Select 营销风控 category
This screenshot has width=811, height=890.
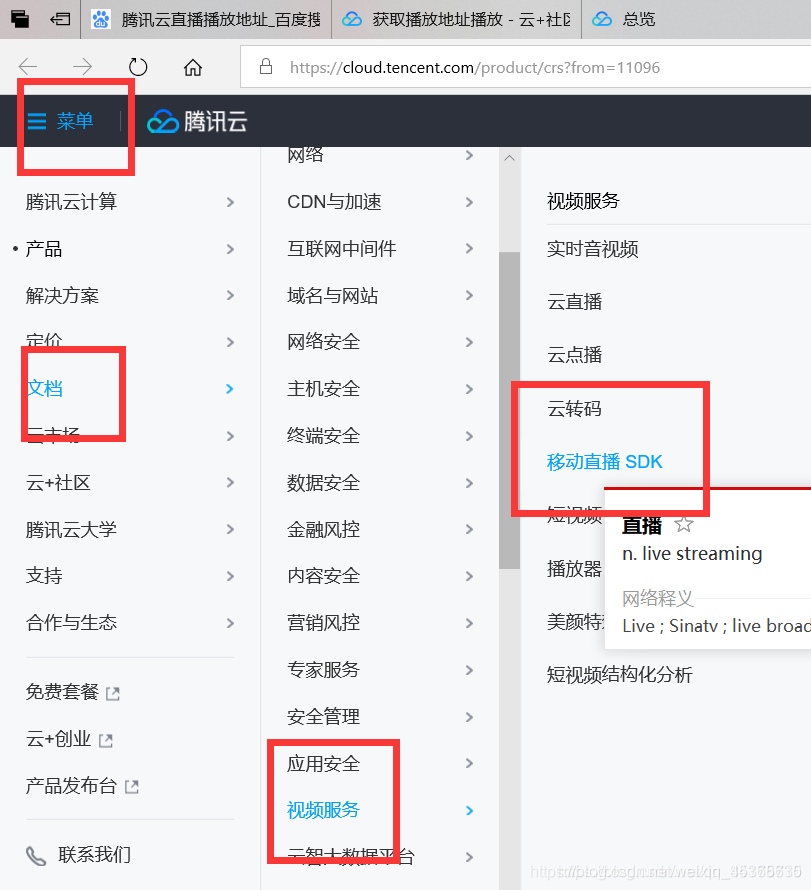(323, 623)
